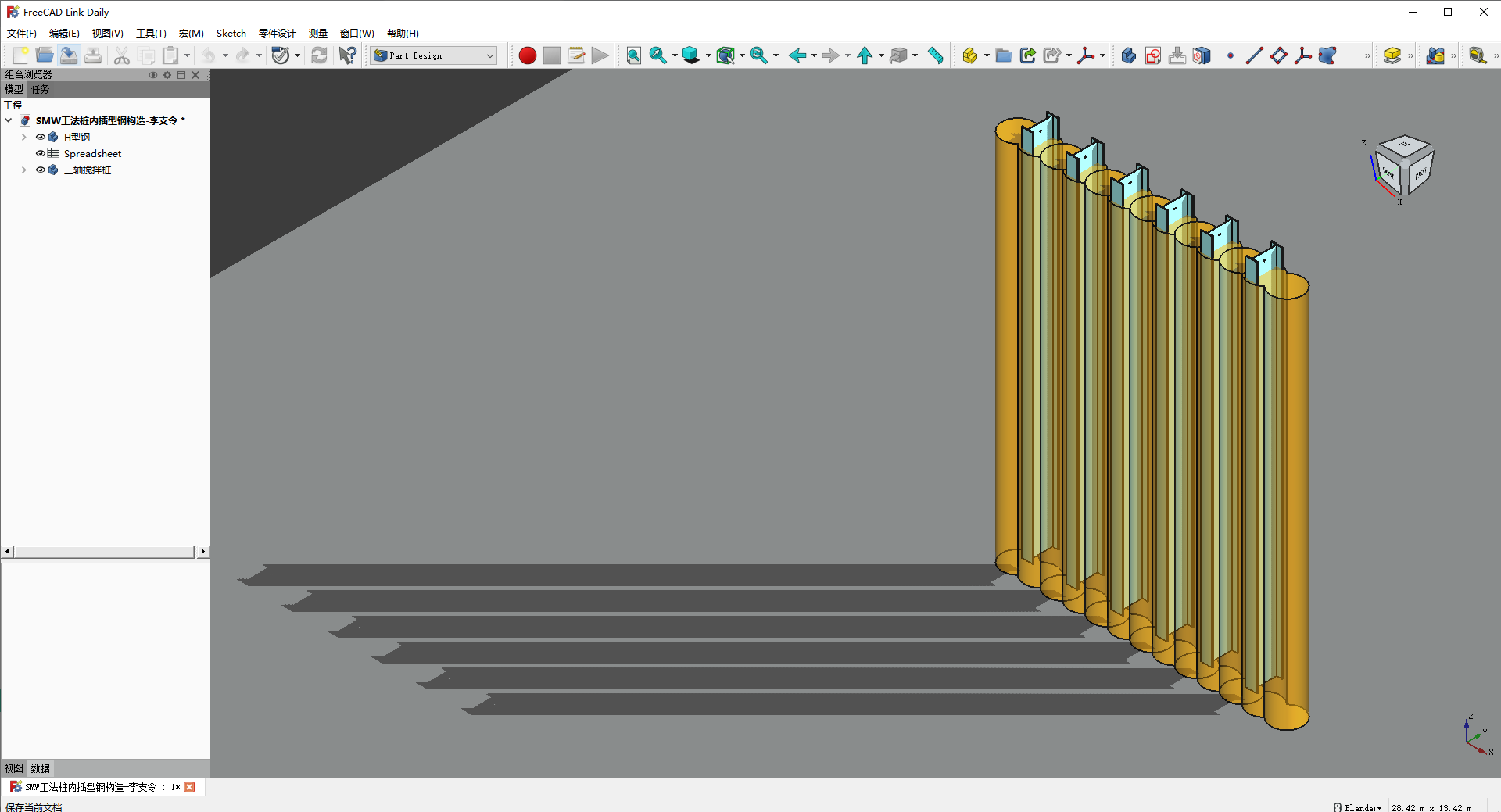Toggle visibility of H型钢 body
This screenshot has height=812, width=1501.
41,137
